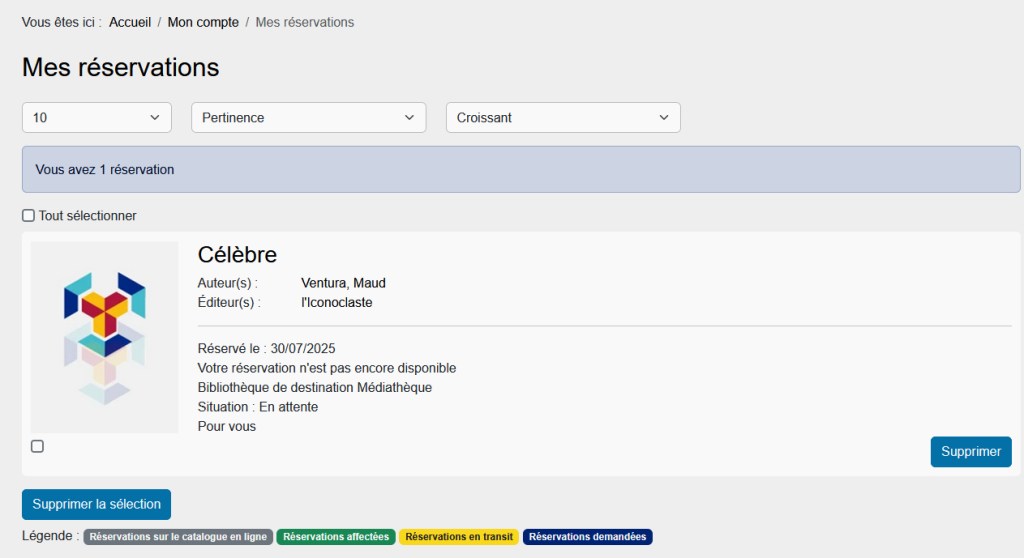Click the yellow Réservations en transit badge
Screen dimensions: 1024x558
(459, 537)
